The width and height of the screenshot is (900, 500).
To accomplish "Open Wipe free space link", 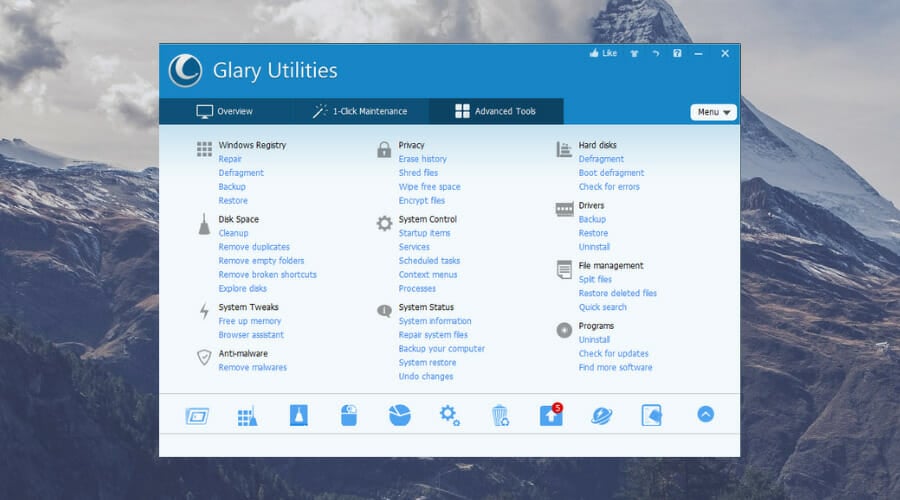I will [x=429, y=187].
